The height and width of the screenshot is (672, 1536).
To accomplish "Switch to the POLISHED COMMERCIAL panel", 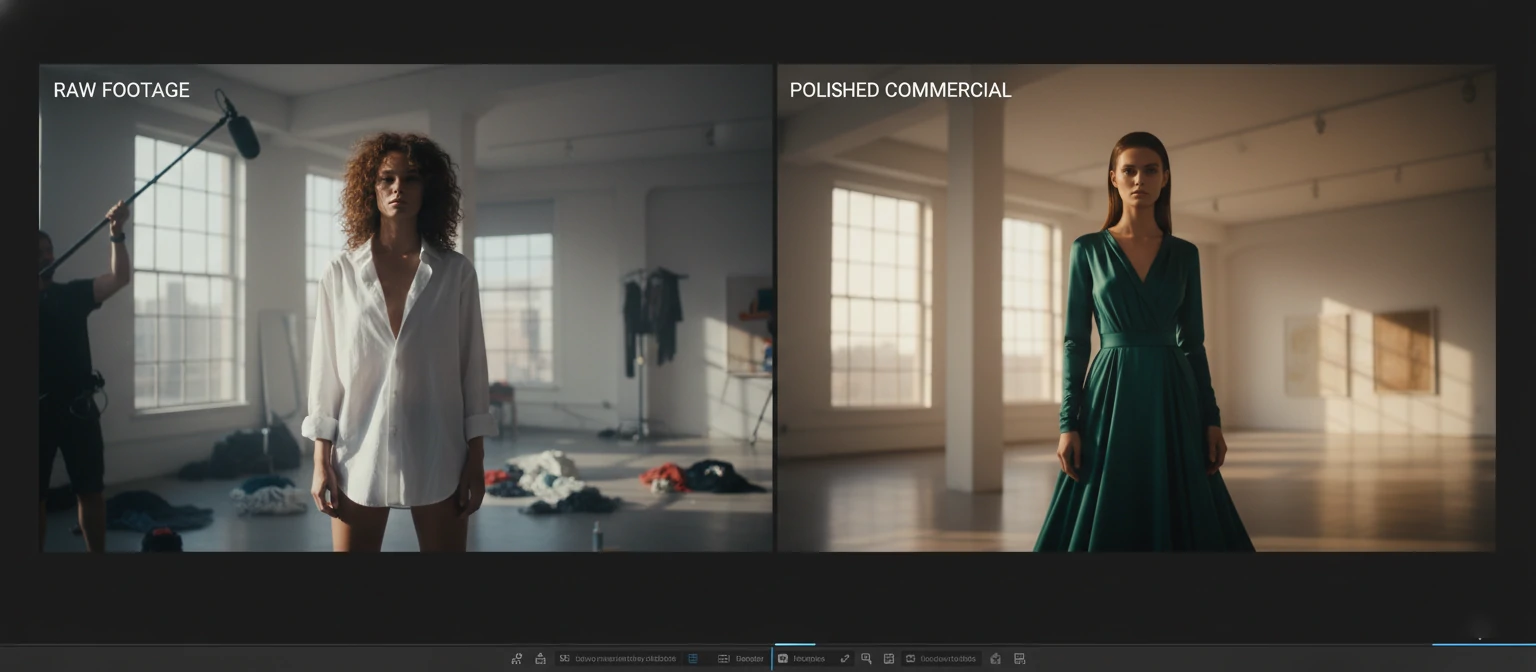I will (x=1135, y=305).
